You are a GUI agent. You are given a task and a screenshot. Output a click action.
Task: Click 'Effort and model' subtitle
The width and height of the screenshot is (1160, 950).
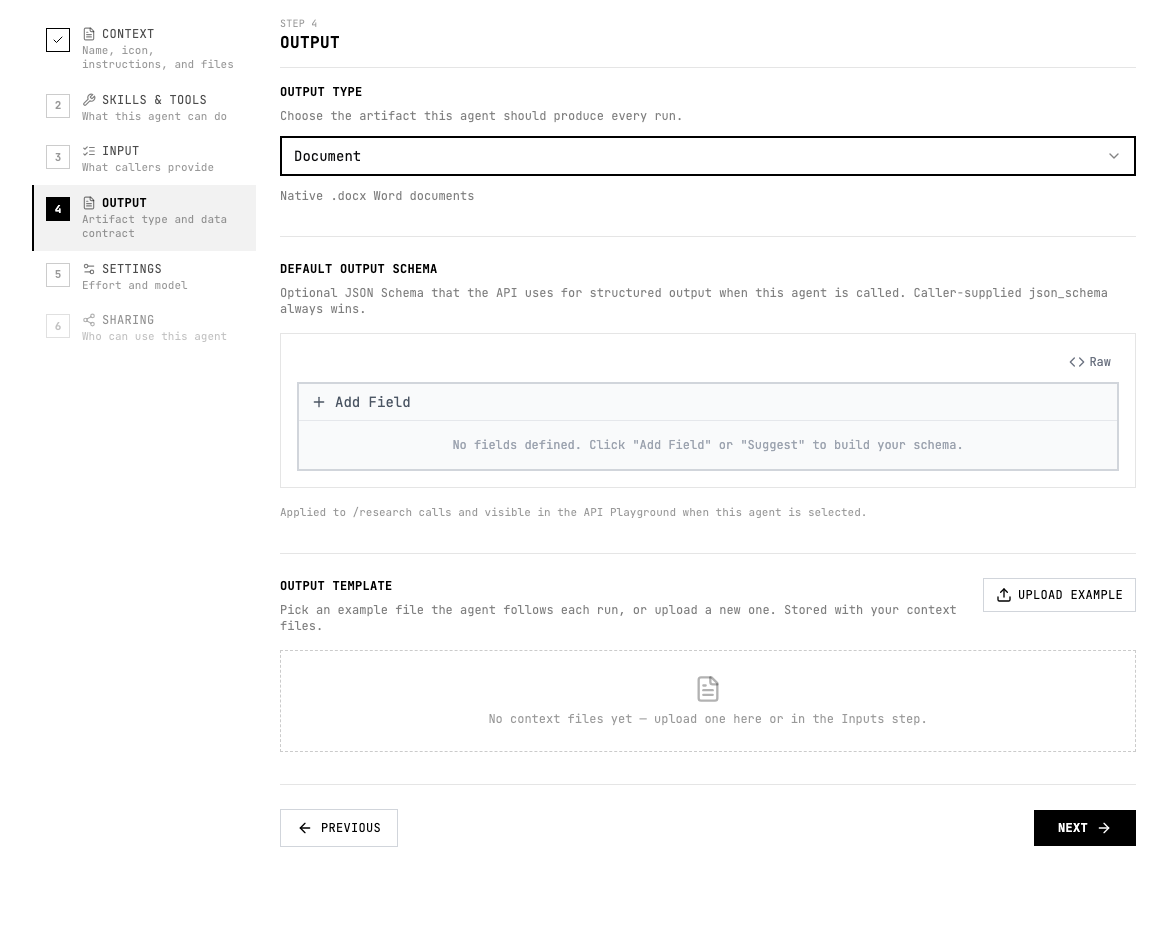pos(135,285)
